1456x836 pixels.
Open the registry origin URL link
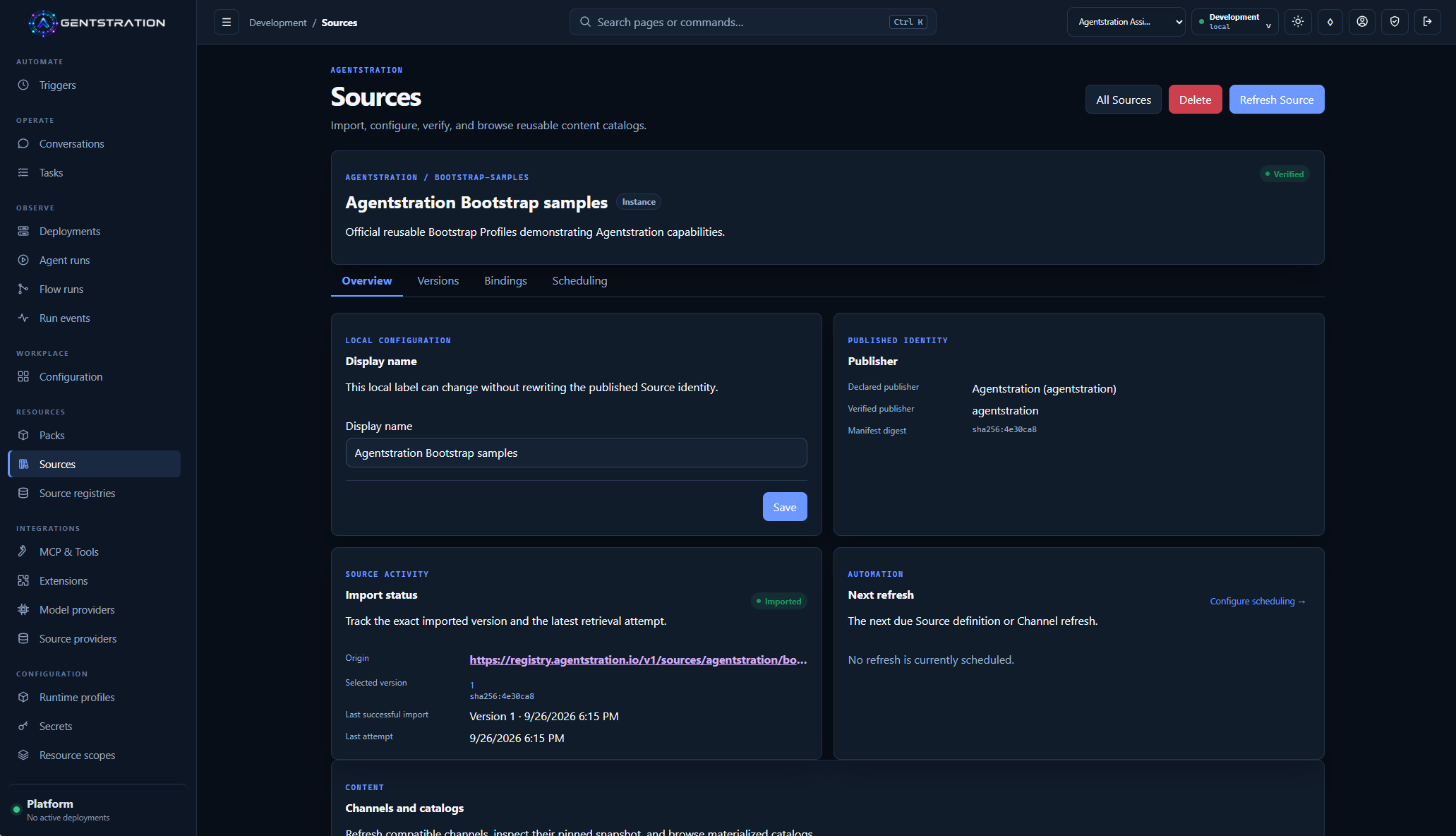tap(638, 659)
